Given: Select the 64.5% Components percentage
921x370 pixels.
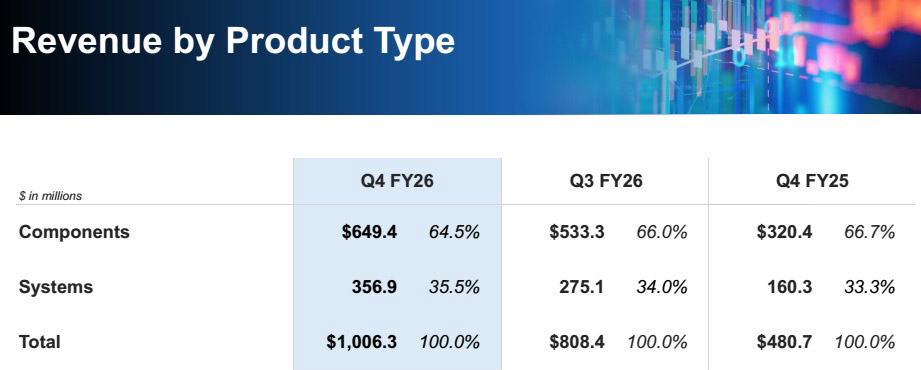Looking at the screenshot, I should 454,232.
